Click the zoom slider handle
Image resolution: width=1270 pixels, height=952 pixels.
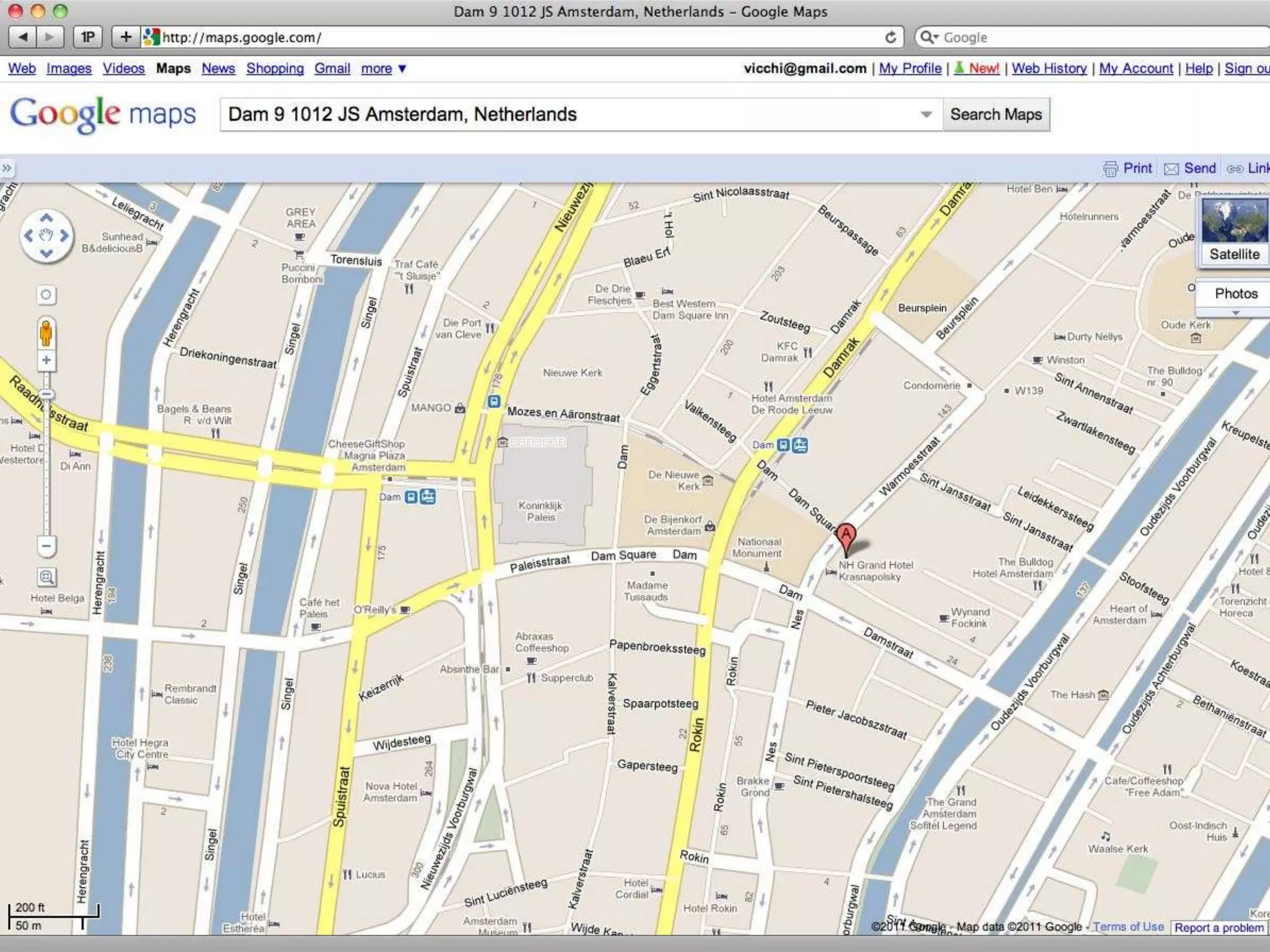click(x=47, y=395)
